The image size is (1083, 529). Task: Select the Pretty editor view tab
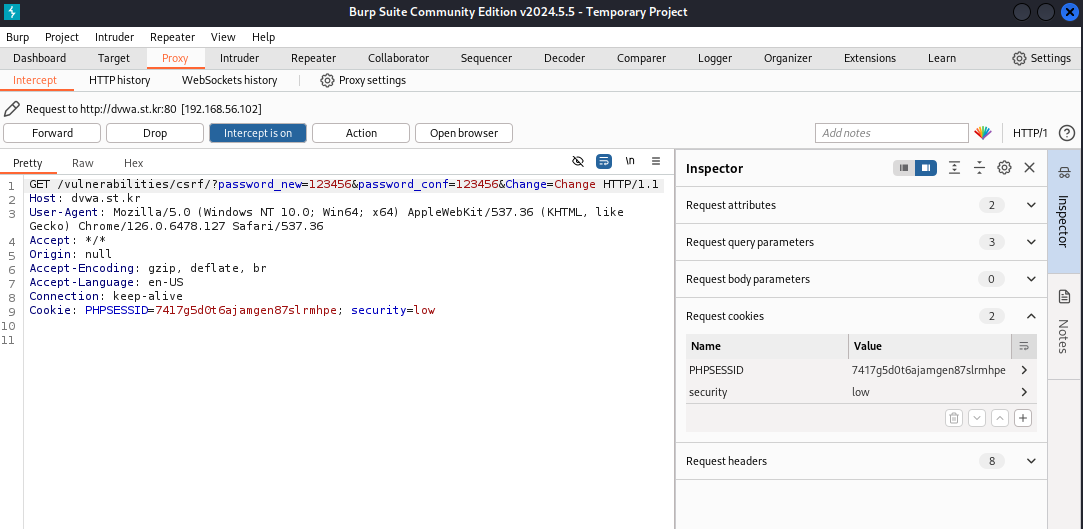[x=28, y=163]
